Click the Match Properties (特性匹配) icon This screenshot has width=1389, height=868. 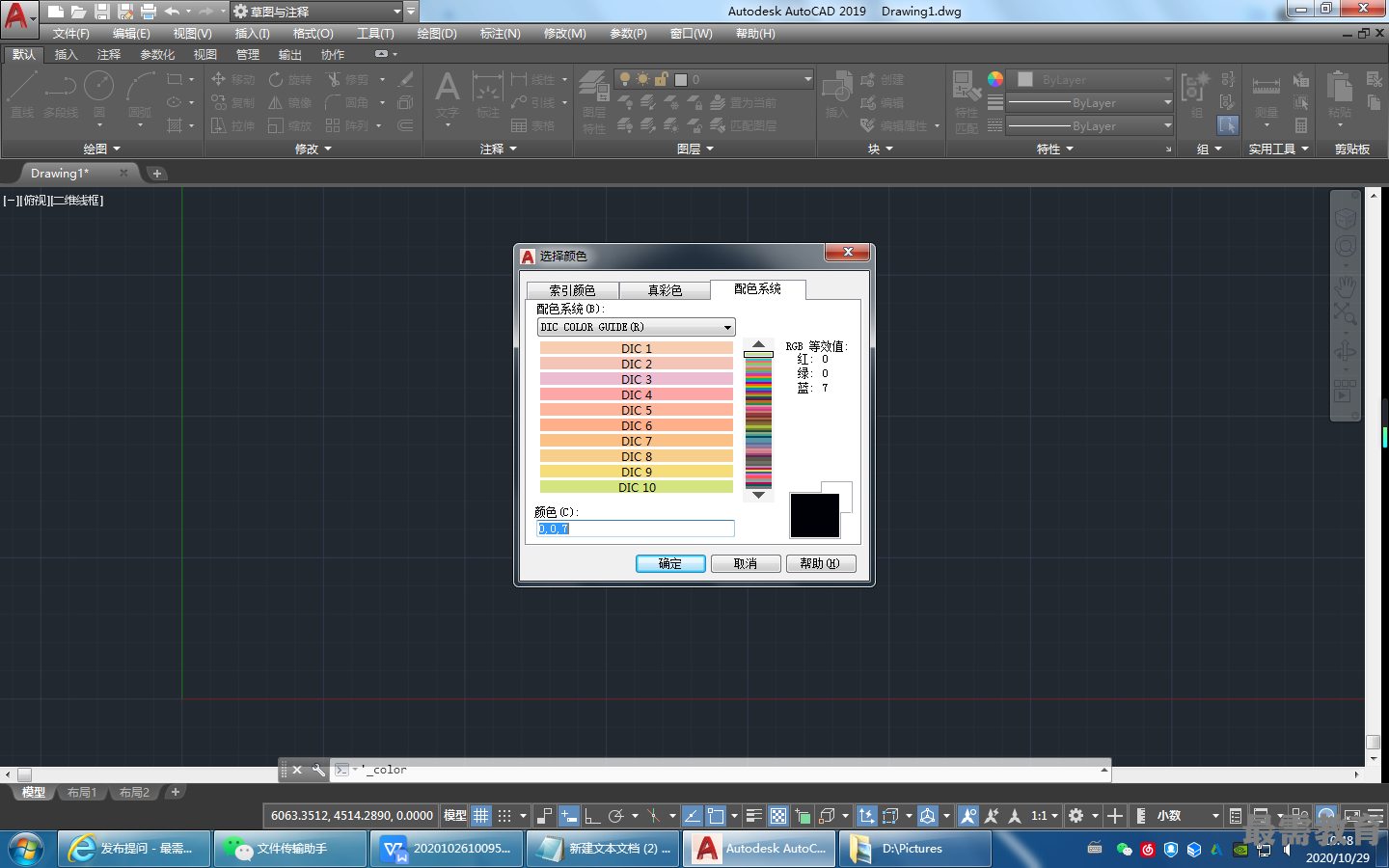(x=967, y=100)
